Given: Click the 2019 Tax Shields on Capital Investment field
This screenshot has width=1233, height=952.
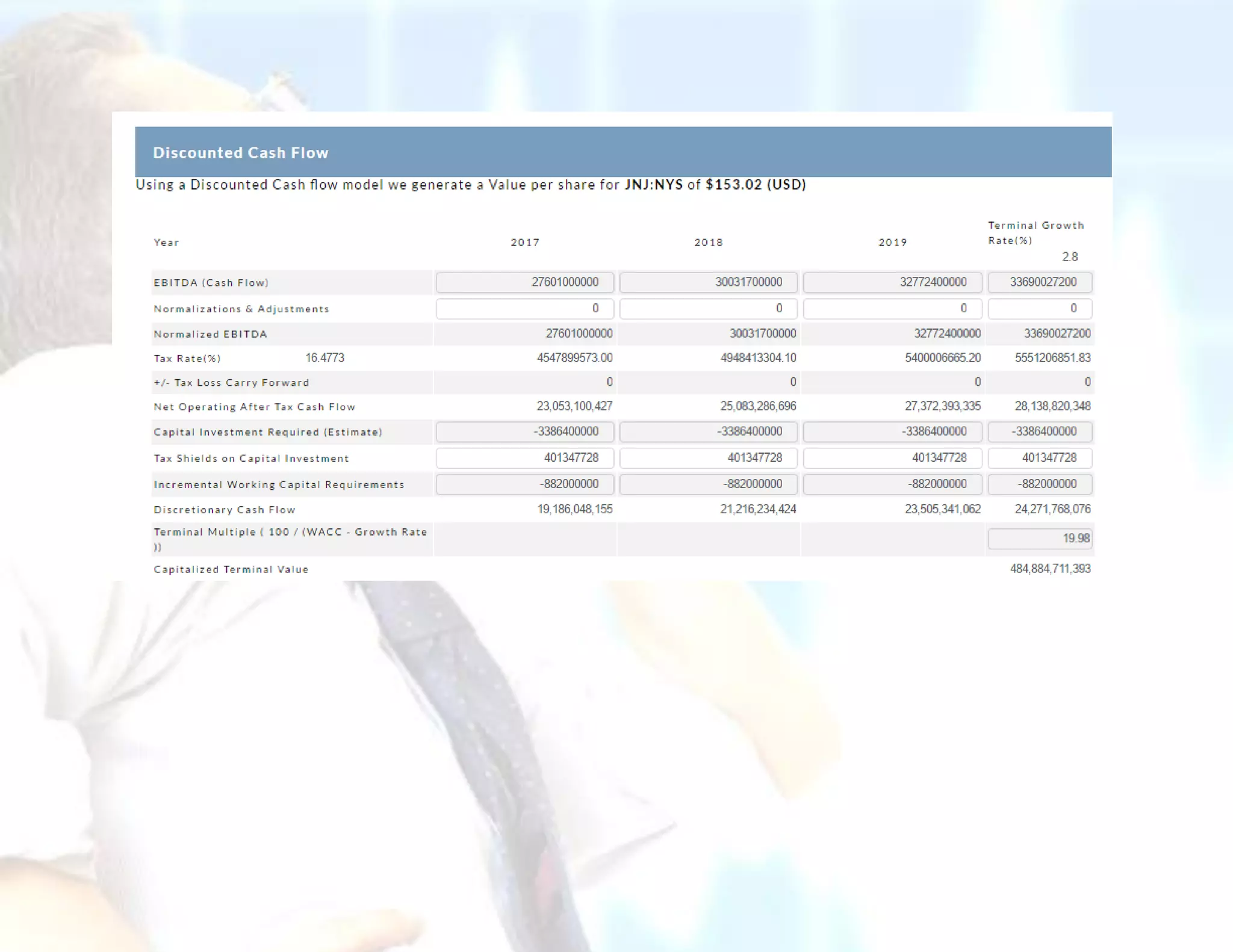Looking at the screenshot, I should (x=892, y=458).
